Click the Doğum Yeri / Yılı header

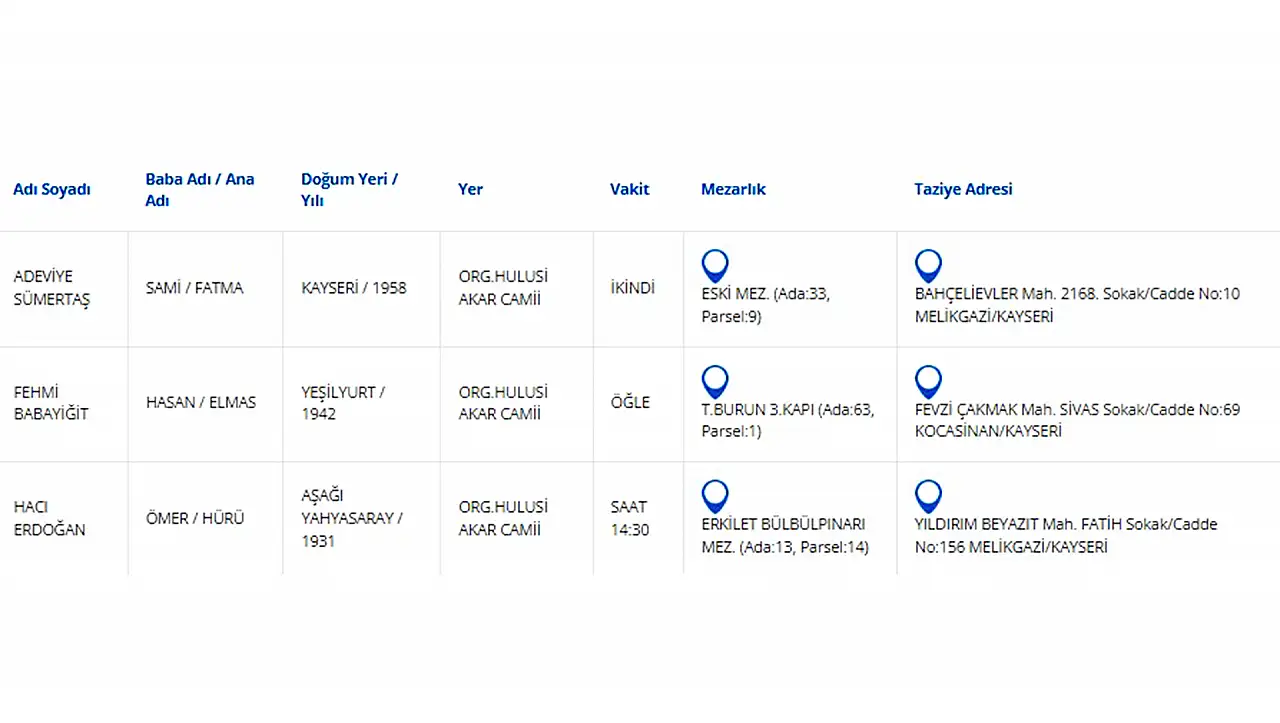click(x=349, y=189)
